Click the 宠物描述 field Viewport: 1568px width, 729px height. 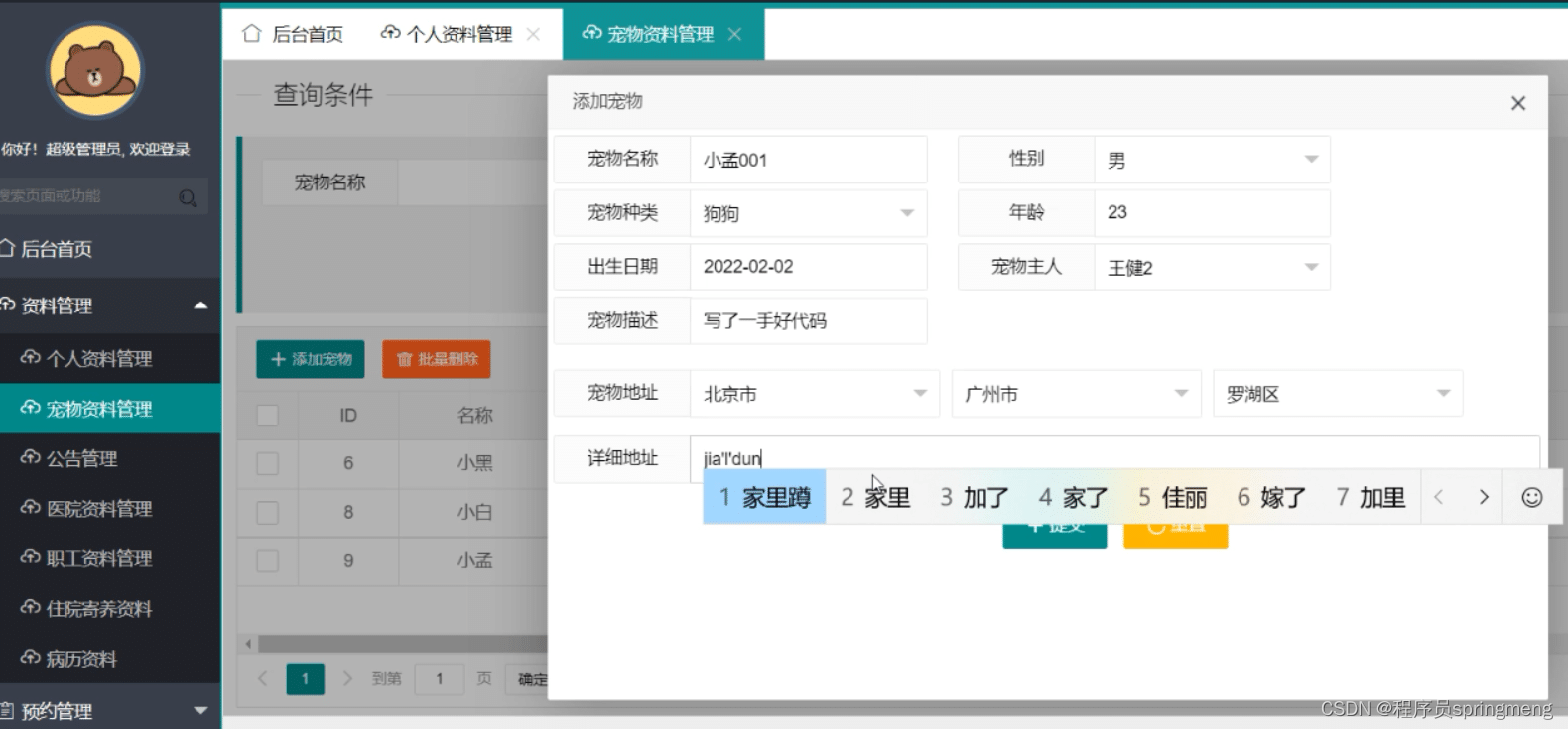[808, 320]
